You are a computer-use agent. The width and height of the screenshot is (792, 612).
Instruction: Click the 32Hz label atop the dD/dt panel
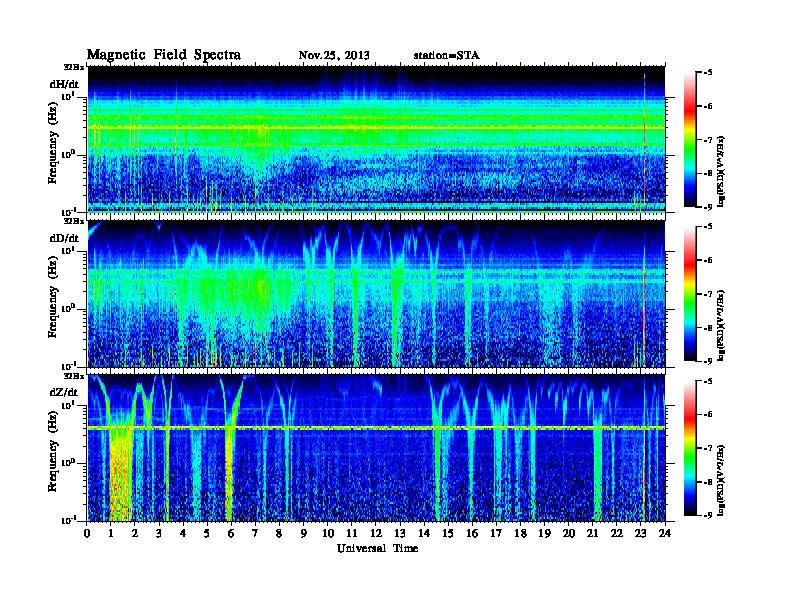[x=74, y=221]
